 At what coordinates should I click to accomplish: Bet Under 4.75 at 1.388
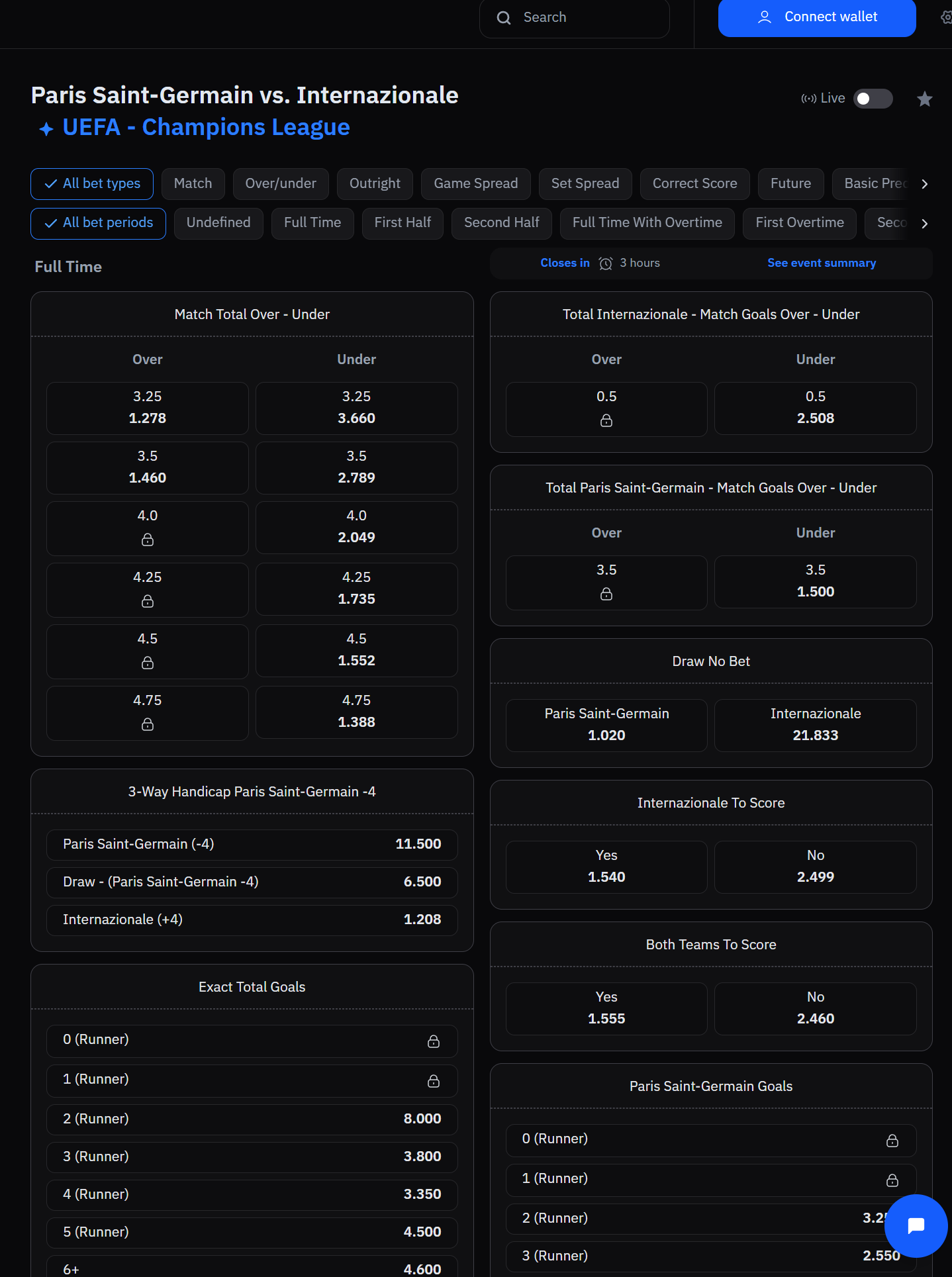tap(357, 712)
